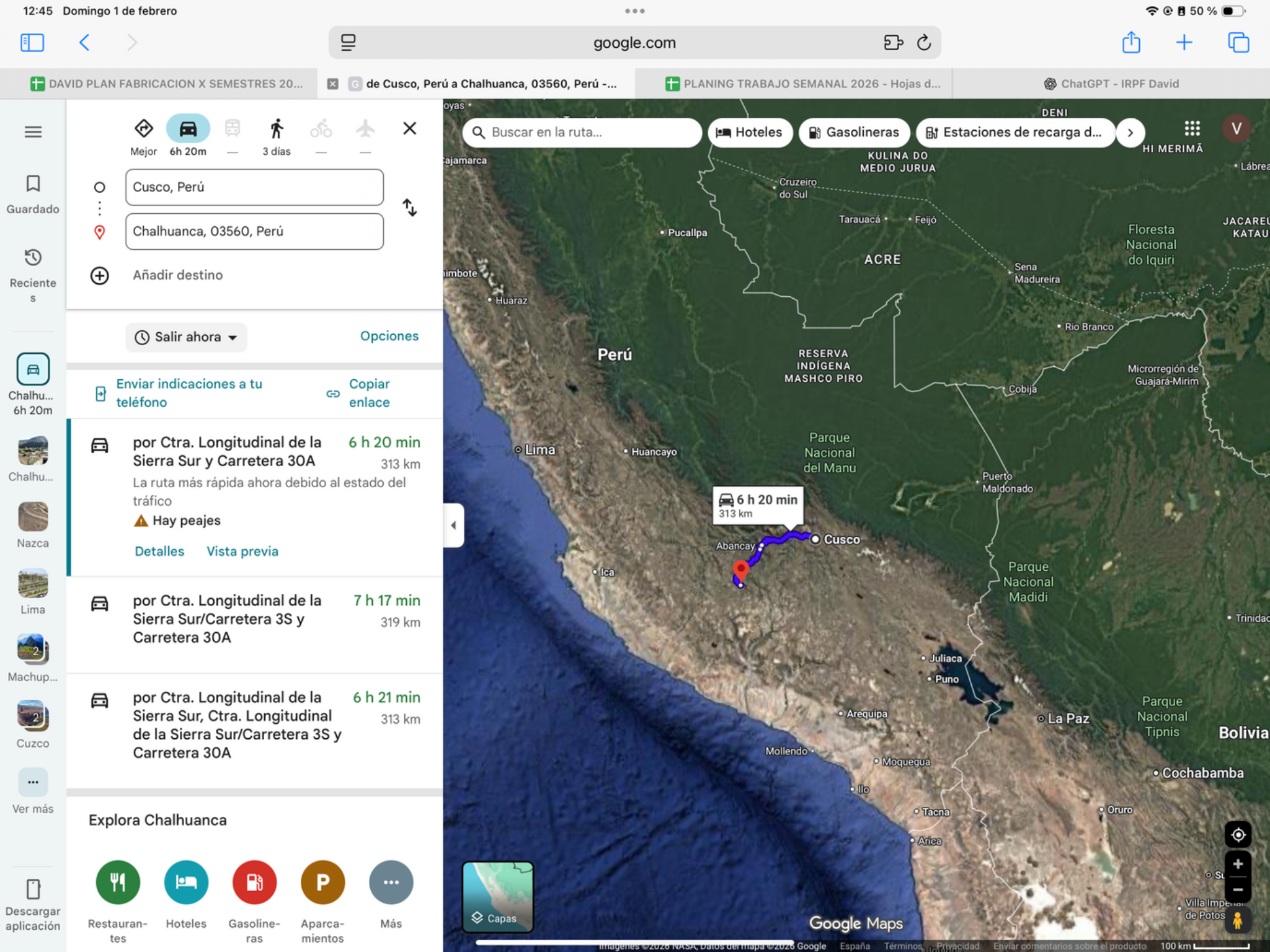Open Safari share button
Image resolution: width=1270 pixels, height=952 pixels.
[1131, 42]
